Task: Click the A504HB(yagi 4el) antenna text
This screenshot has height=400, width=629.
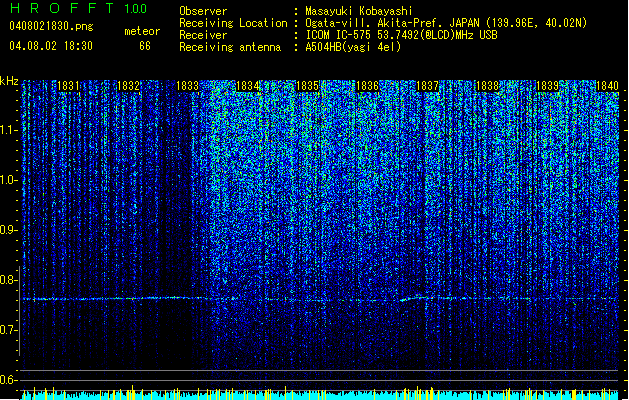Action: tap(353, 47)
